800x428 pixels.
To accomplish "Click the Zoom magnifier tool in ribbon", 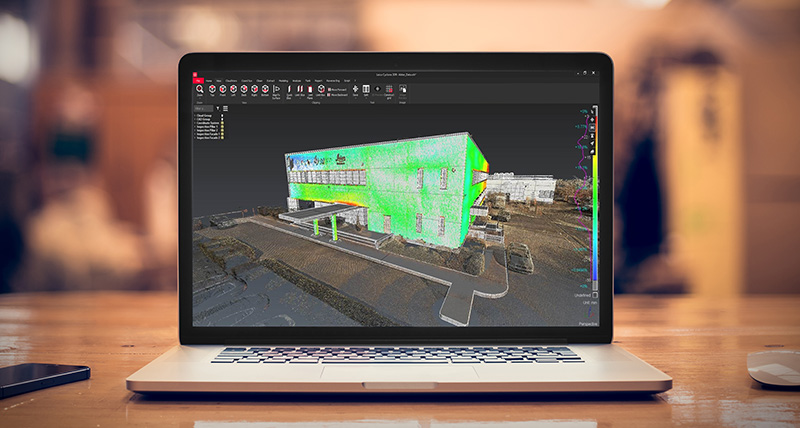I will point(200,90).
